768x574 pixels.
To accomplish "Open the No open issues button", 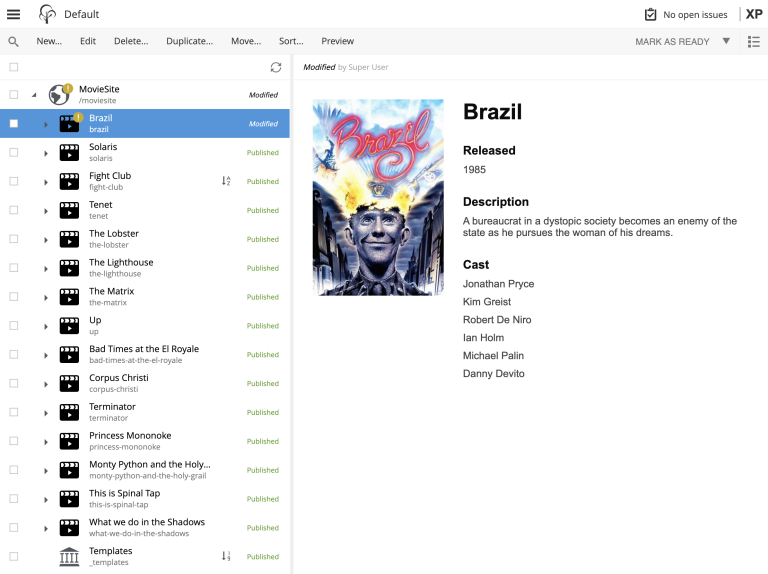I will tap(685, 15).
